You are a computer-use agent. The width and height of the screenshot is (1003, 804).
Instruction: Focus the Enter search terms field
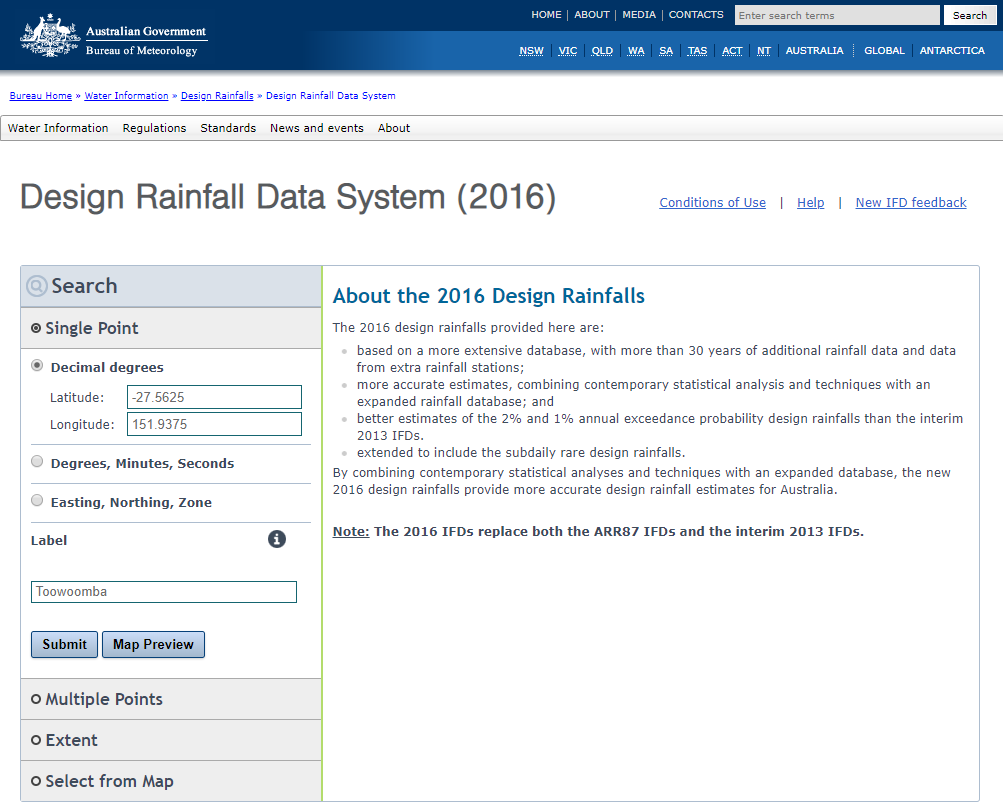837,15
